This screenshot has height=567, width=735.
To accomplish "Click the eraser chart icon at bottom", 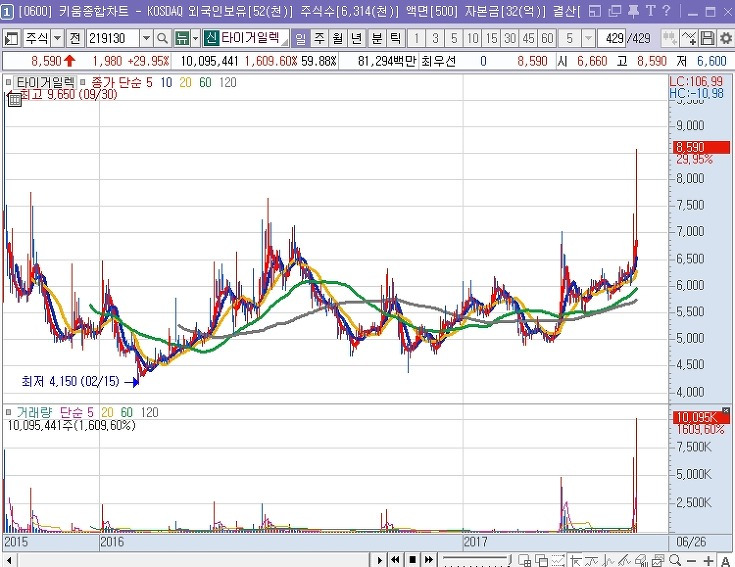I will pyautogui.click(x=641, y=560).
